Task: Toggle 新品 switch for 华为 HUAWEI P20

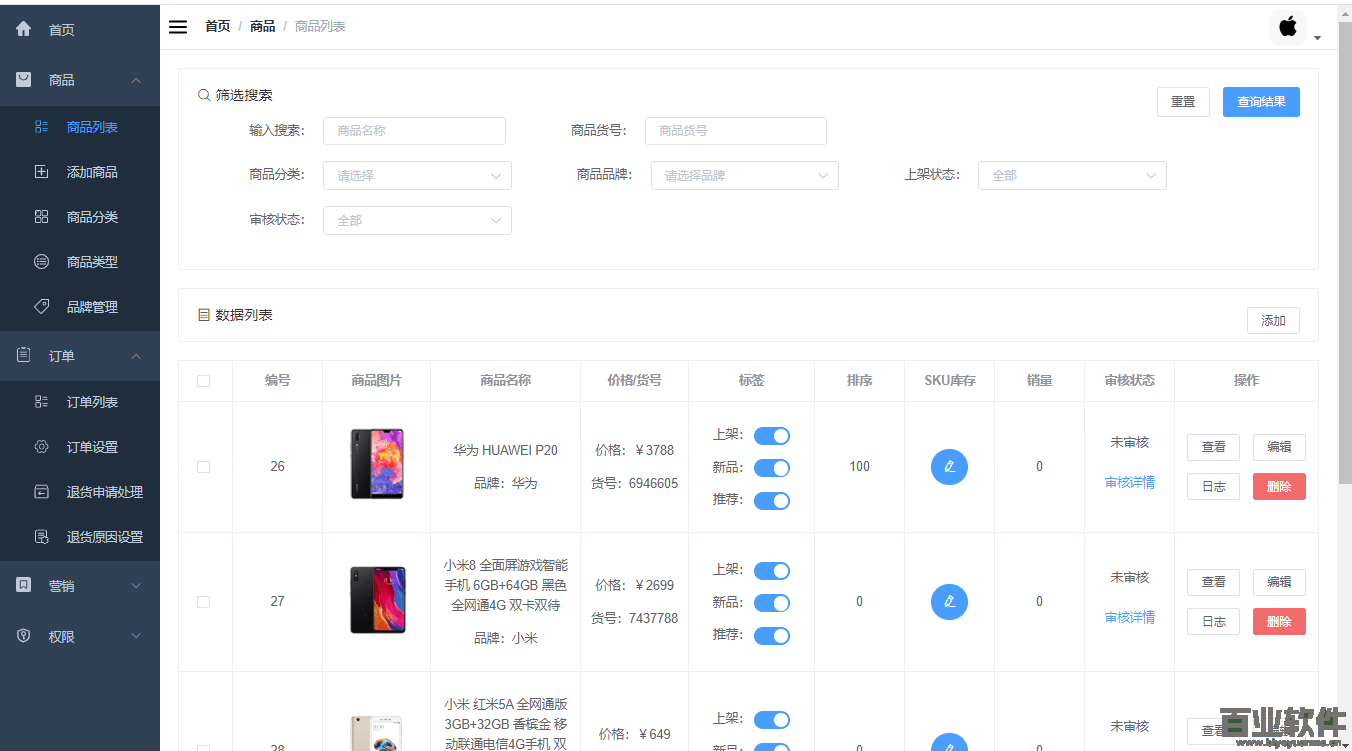Action: [x=772, y=468]
